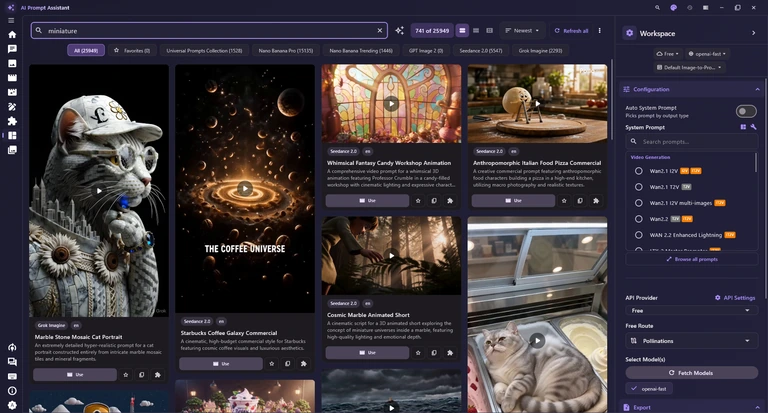768x413 pixels.
Task: Click the system prompt list scrollbar
Action: (x=756, y=163)
